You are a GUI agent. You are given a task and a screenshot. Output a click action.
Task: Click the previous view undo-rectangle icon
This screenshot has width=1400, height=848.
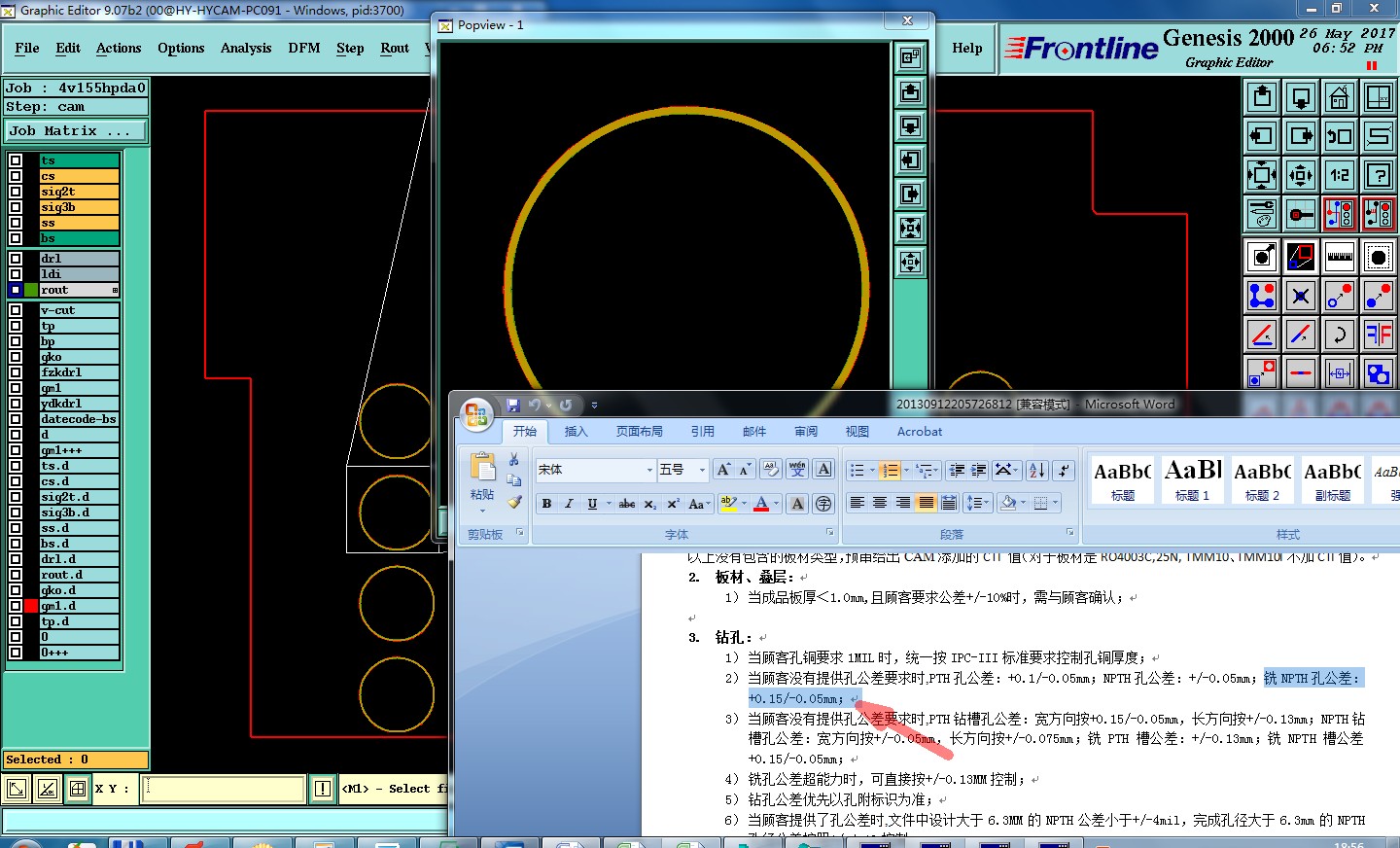[1340, 136]
